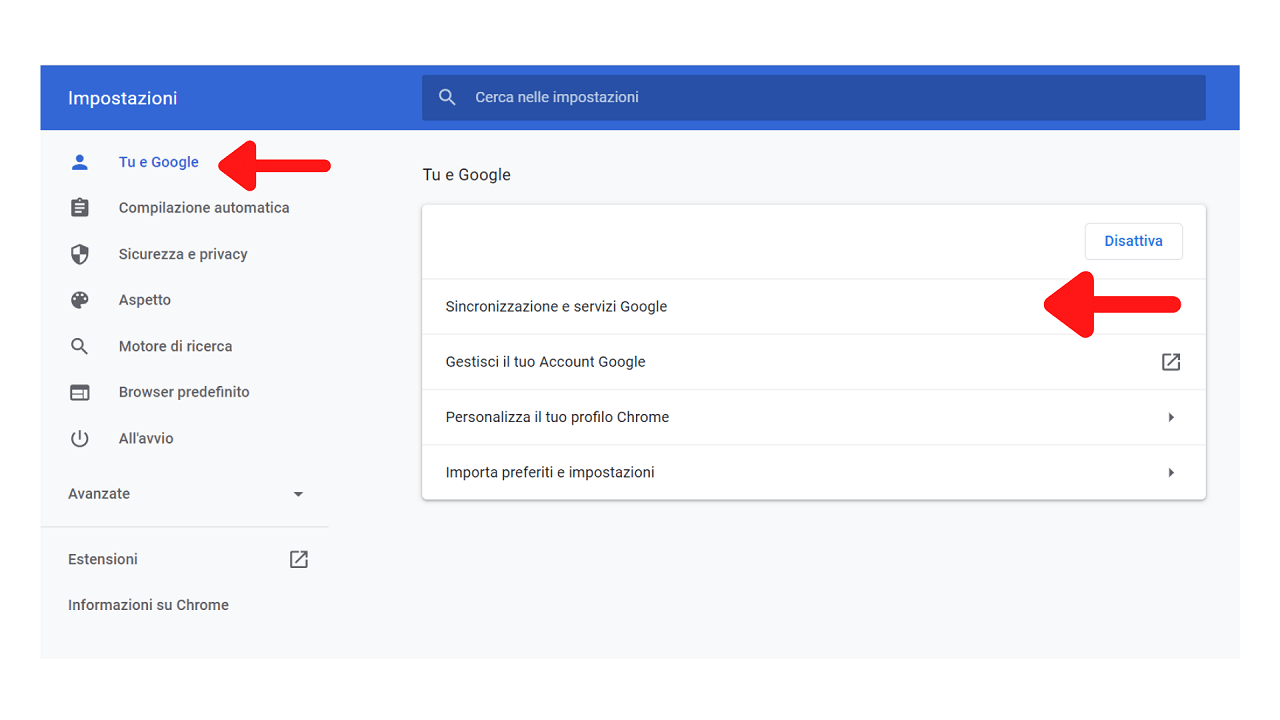Click the external link icon next to Estensioni
The height and width of the screenshot is (720, 1280).
tap(298, 559)
